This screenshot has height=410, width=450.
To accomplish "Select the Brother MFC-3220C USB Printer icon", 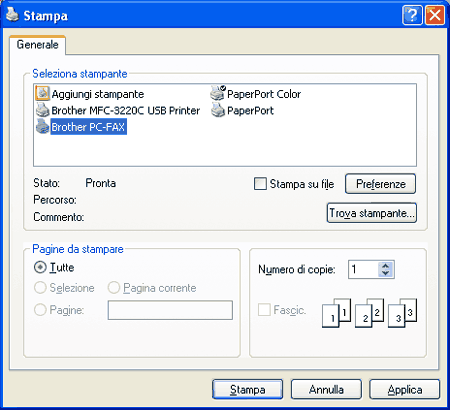I will 43,110.
